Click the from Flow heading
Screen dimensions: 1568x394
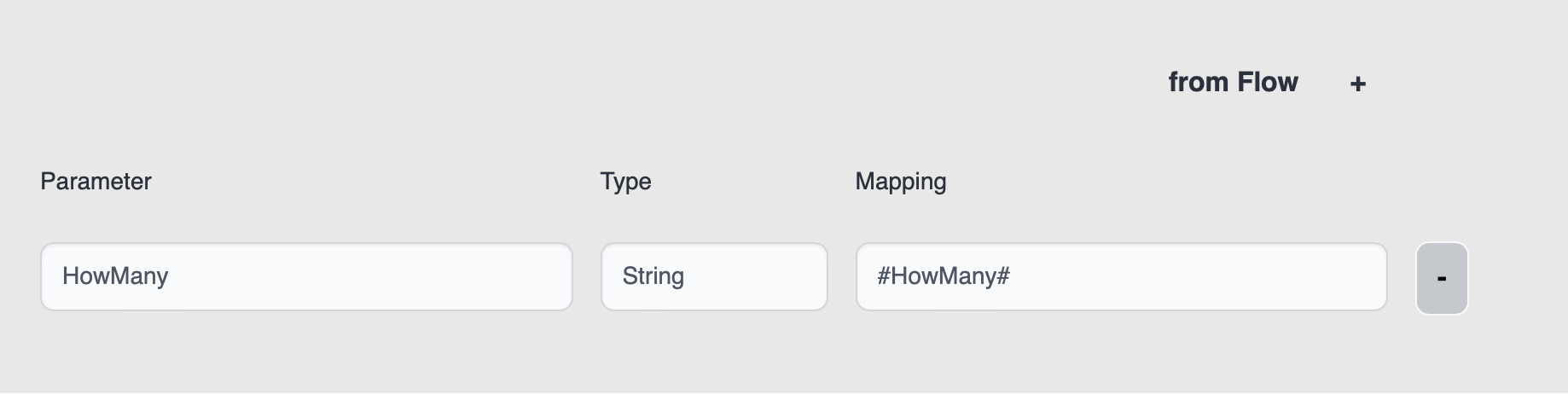[x=1233, y=82]
